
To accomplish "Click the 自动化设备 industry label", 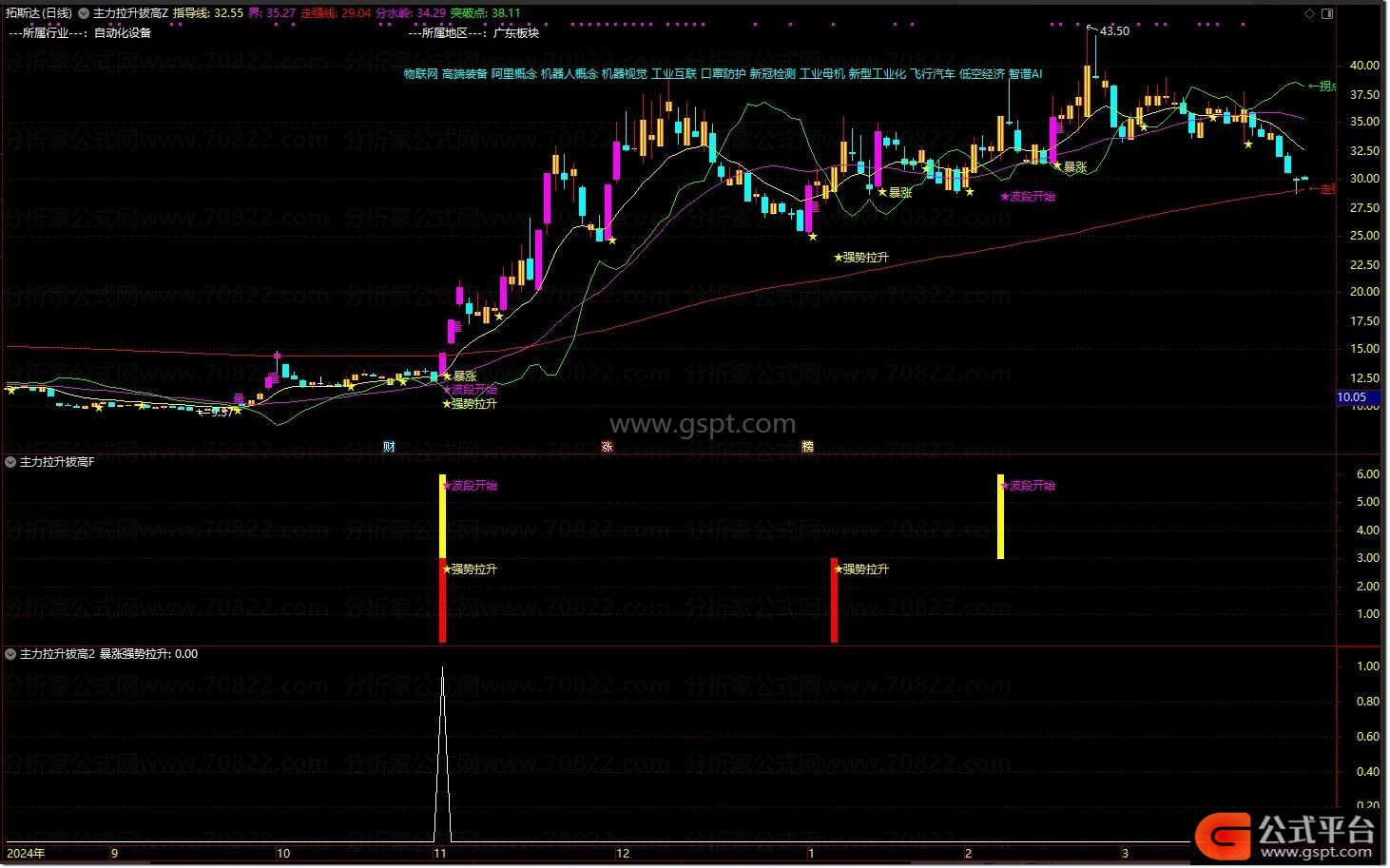I will click(x=122, y=32).
